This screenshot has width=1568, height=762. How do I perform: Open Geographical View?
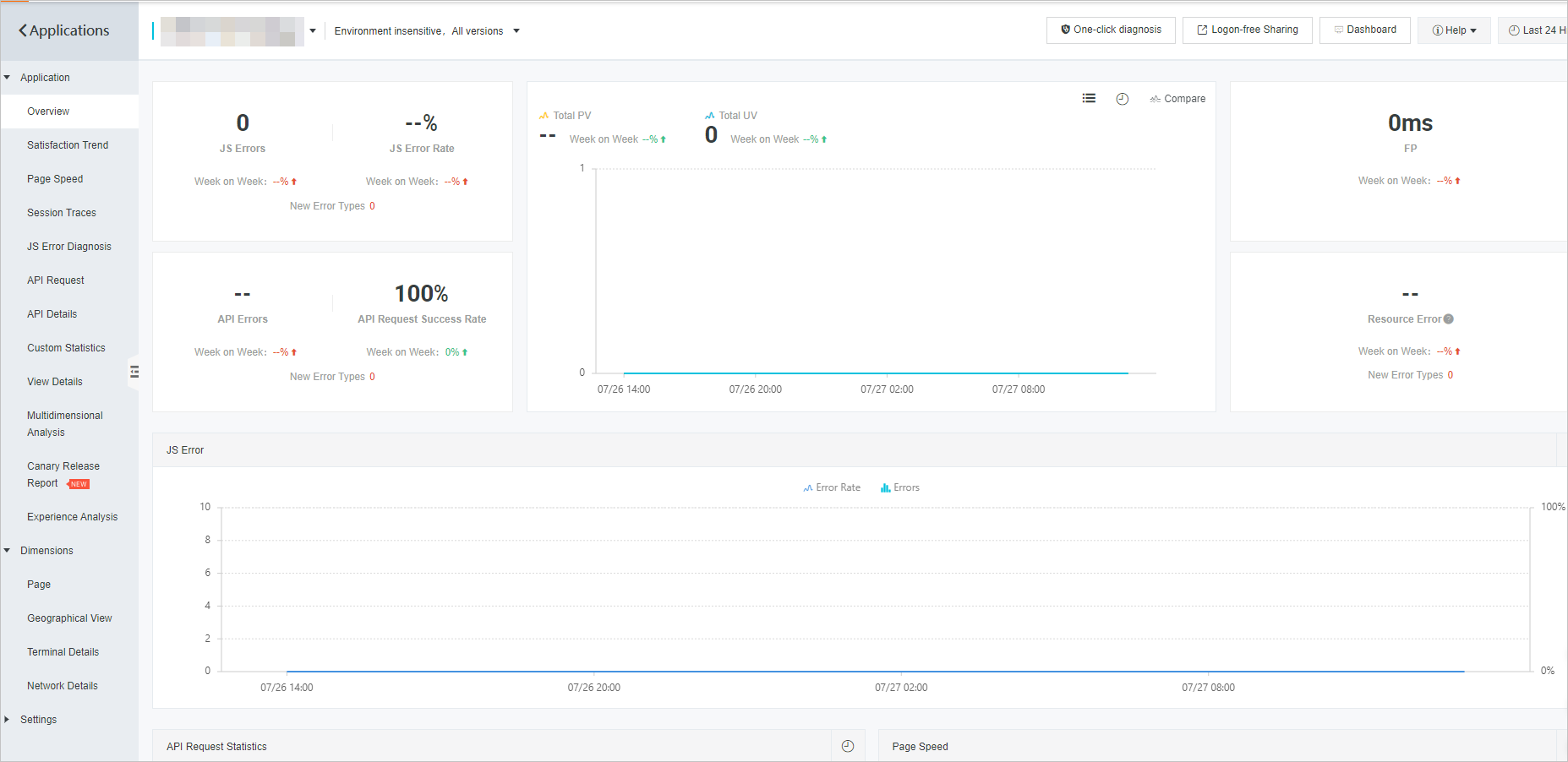click(69, 618)
